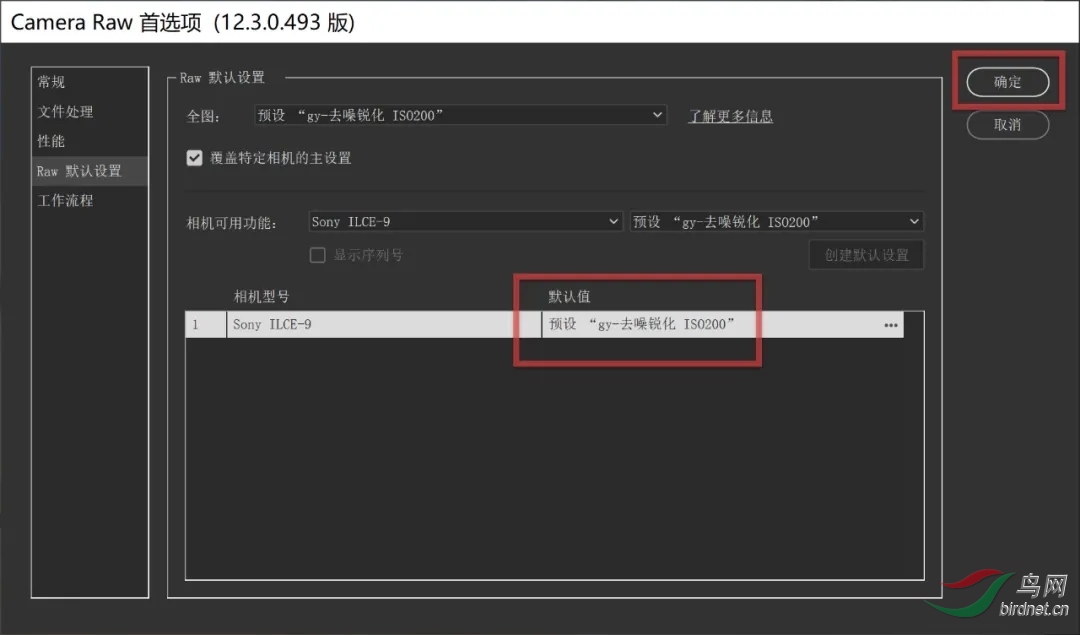This screenshot has width=1080, height=635.
Task: Uncheck 覆盖特定相机的主设置 checkbox
Action: (x=195, y=158)
